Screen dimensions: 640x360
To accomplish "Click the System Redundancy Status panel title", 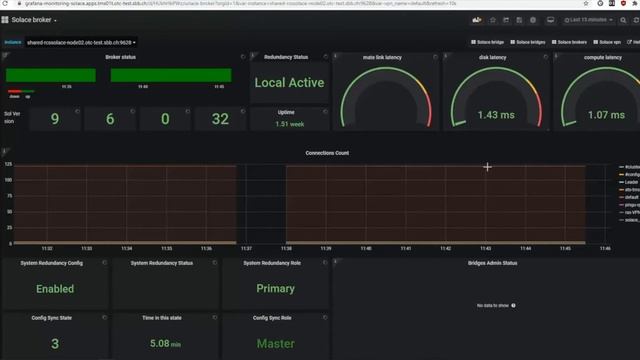I will tap(162, 263).
